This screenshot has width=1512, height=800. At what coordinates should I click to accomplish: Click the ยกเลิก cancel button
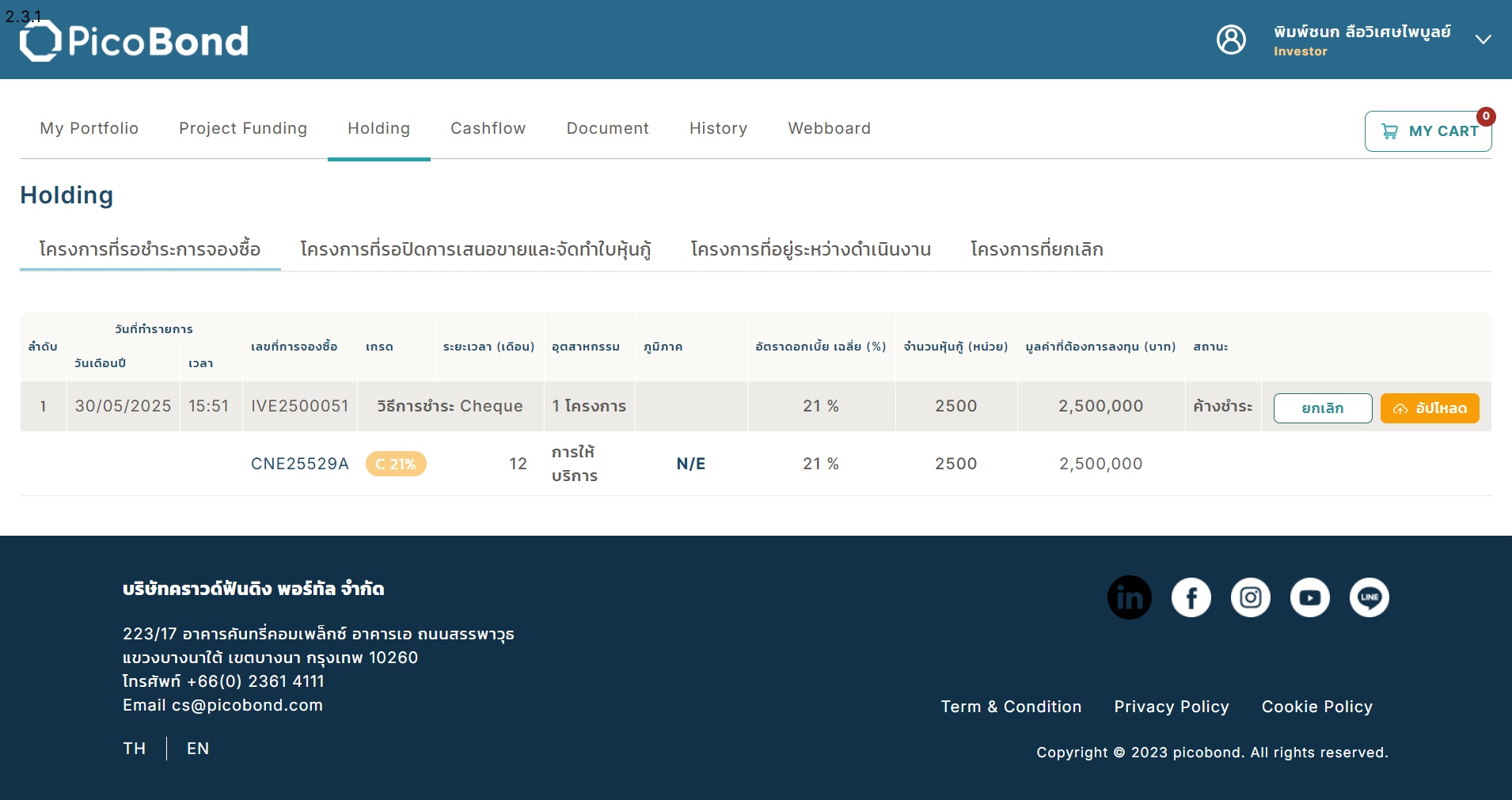click(1323, 408)
